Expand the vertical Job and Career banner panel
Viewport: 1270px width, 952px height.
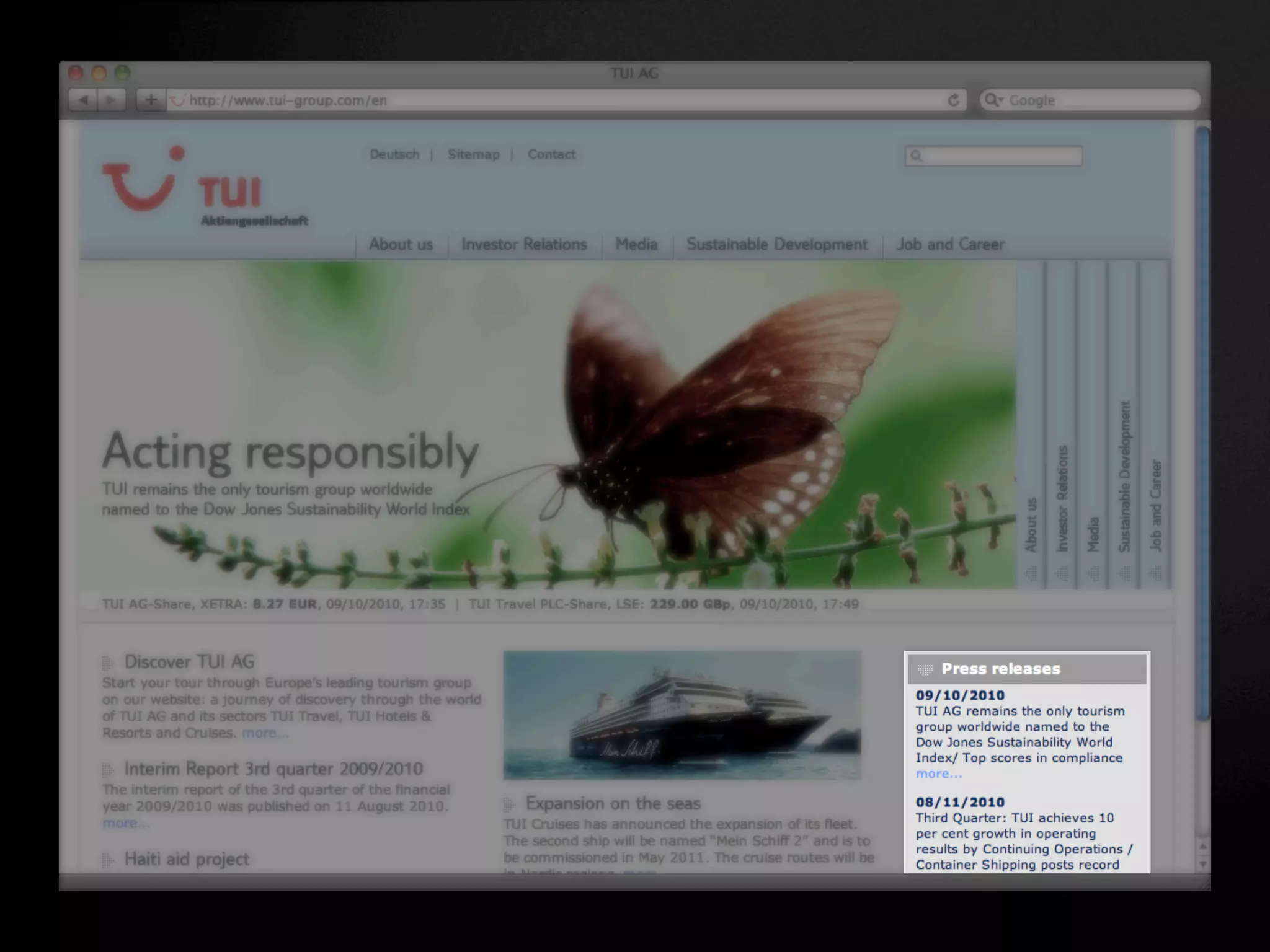click(1155, 425)
